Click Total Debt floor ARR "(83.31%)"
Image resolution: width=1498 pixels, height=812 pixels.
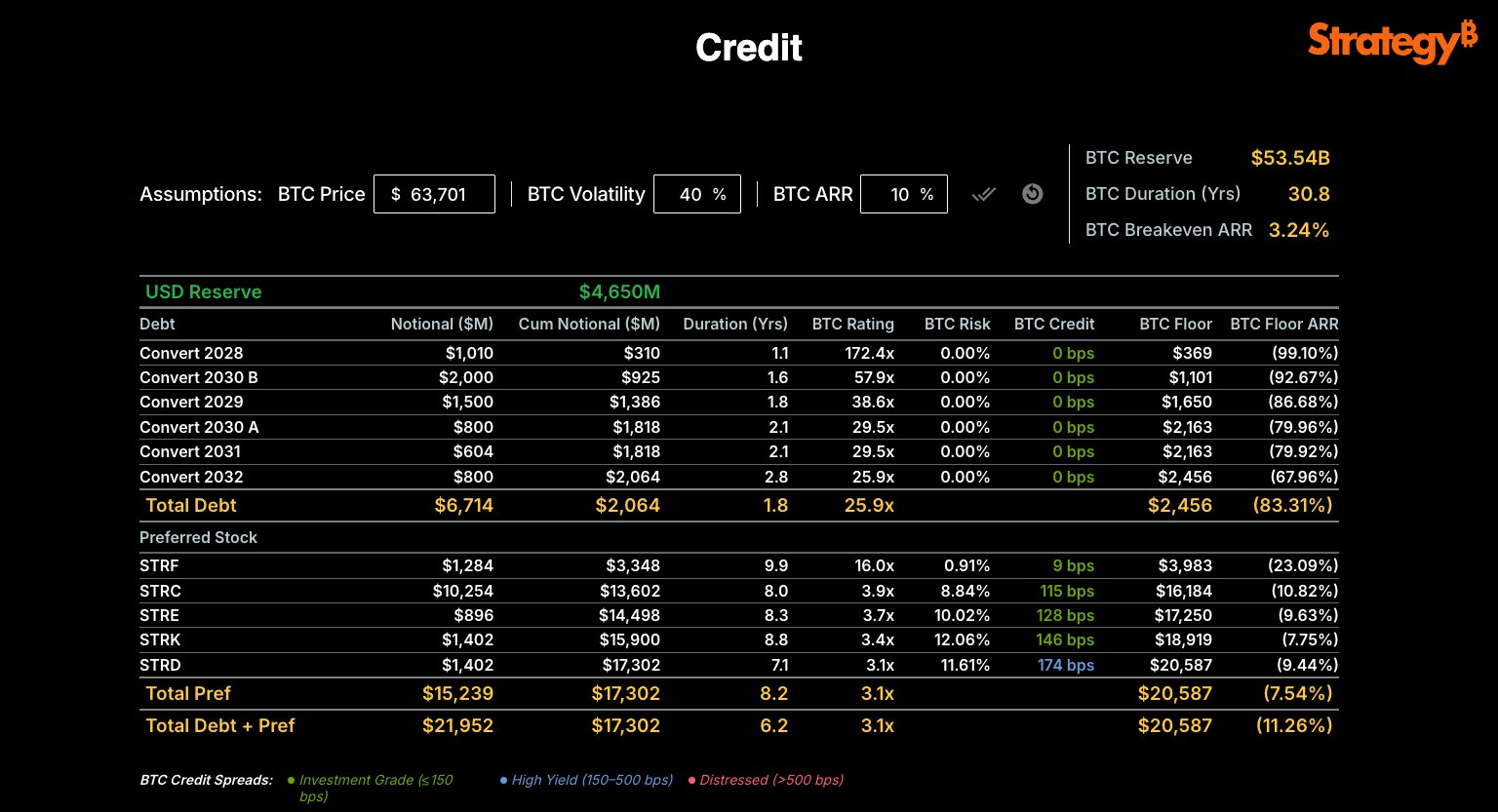coord(1293,505)
